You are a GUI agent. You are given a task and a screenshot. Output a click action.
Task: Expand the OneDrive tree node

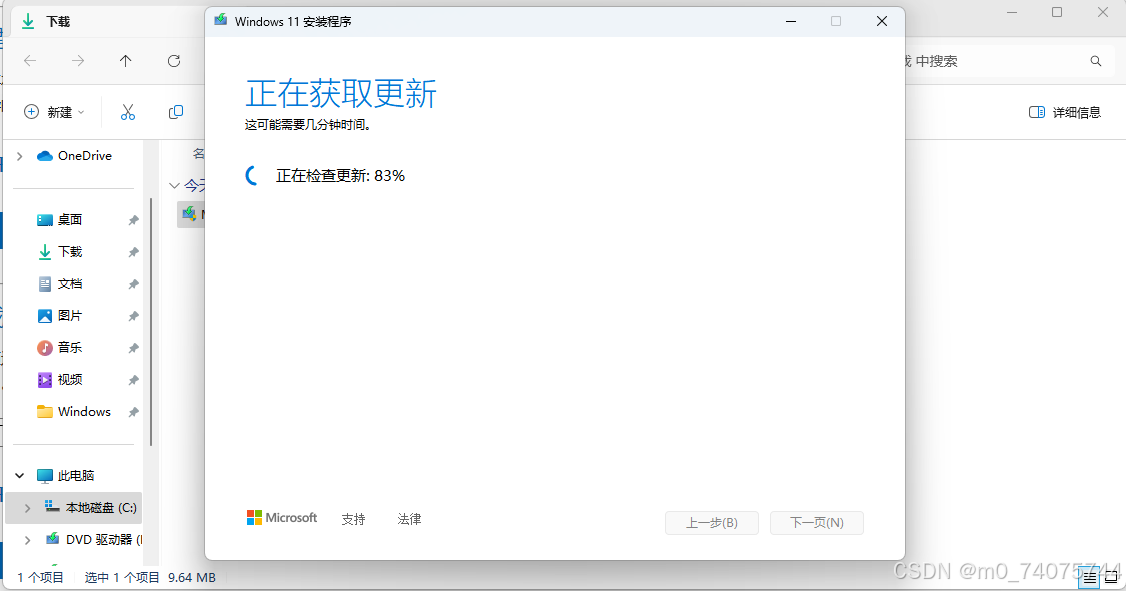click(x=19, y=156)
